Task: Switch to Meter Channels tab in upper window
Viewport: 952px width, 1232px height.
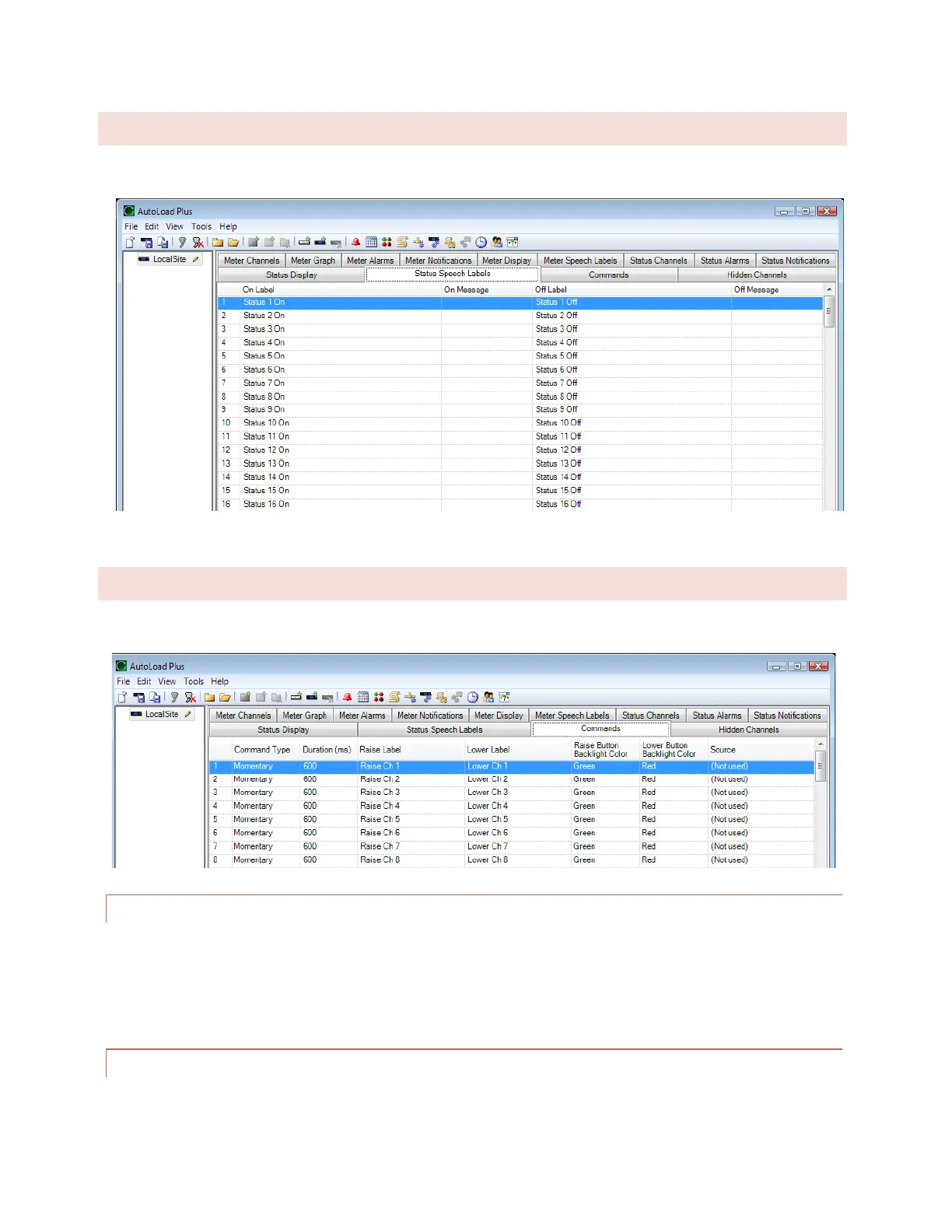Action: click(x=251, y=261)
